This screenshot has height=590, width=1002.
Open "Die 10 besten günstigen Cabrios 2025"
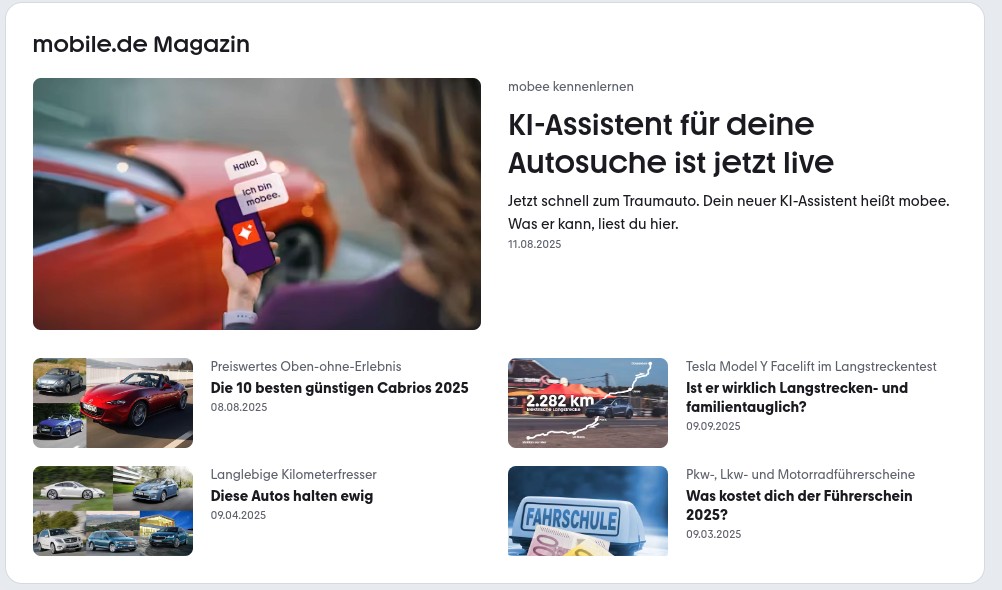(x=339, y=388)
